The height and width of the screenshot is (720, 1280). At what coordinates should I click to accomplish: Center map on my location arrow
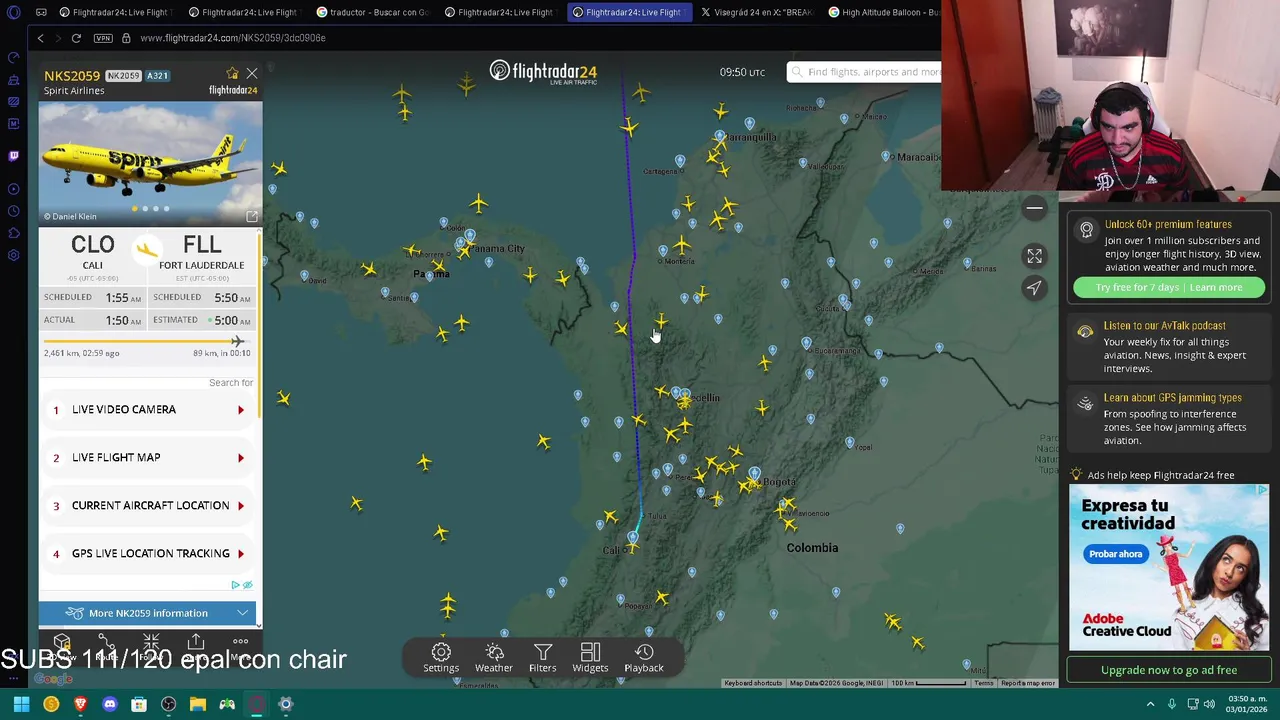click(x=1034, y=288)
